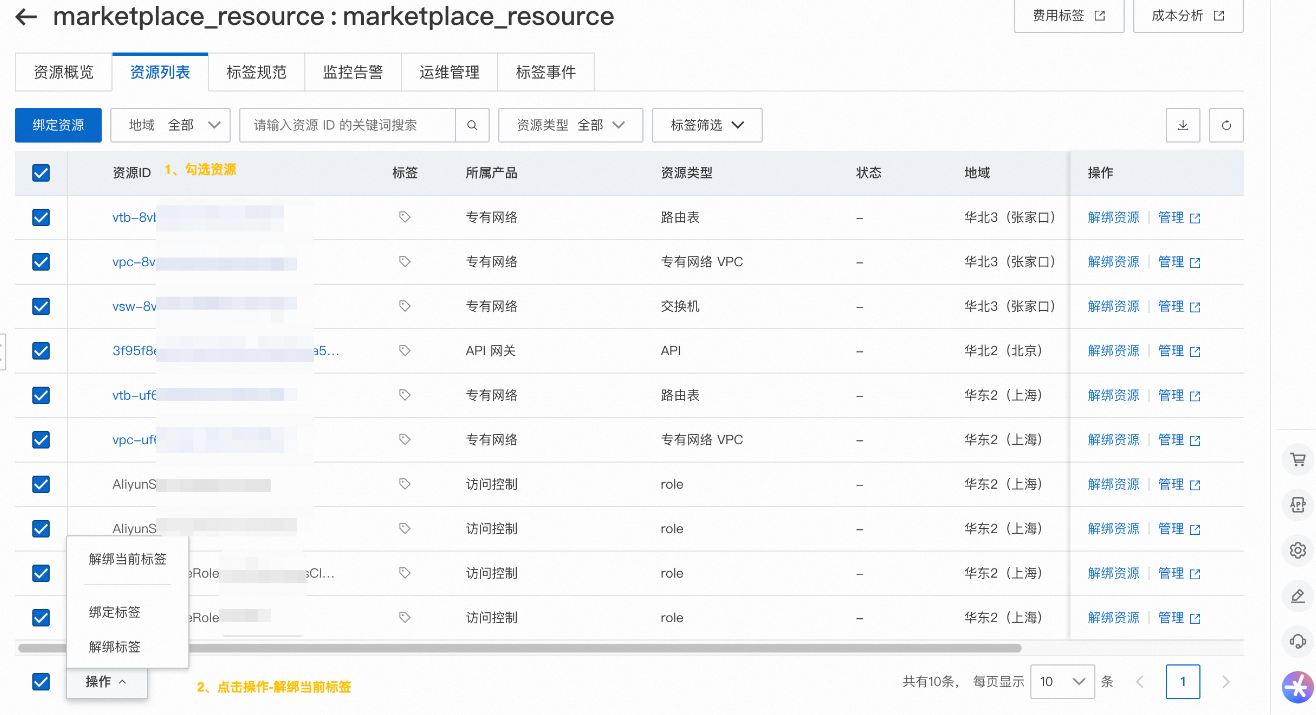Open the 标签筛选 dropdown
1316x715 pixels.
pos(707,125)
